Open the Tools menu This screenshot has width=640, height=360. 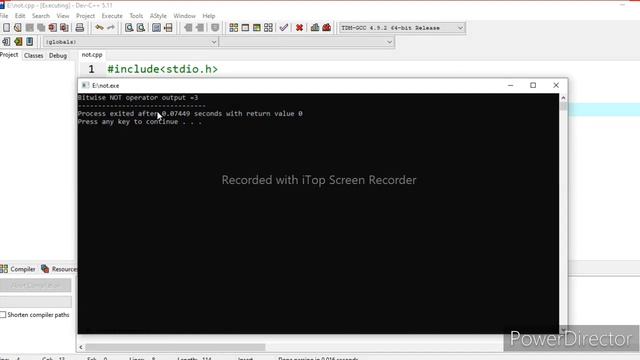point(136,16)
